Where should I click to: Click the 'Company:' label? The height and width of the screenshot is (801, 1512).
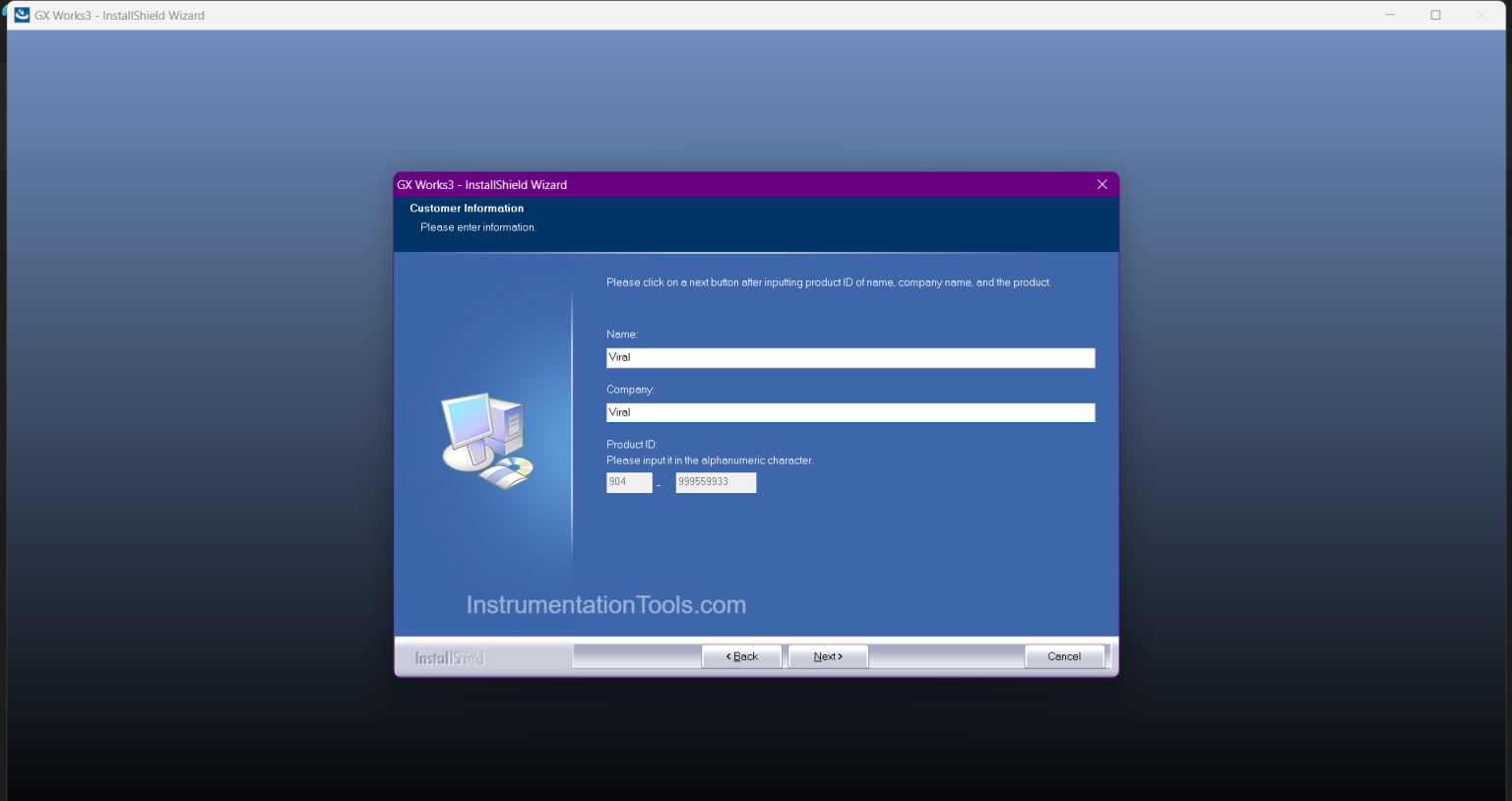(x=630, y=390)
